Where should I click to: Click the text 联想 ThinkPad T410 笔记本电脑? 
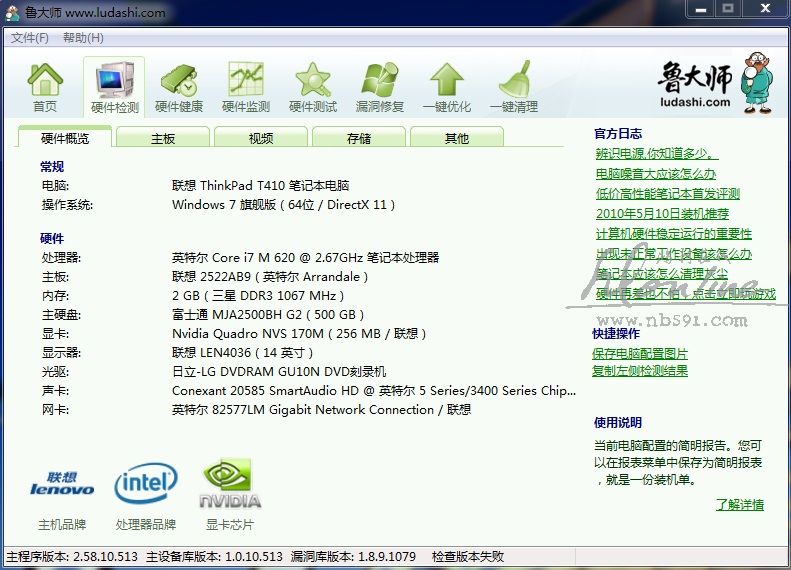(260, 186)
